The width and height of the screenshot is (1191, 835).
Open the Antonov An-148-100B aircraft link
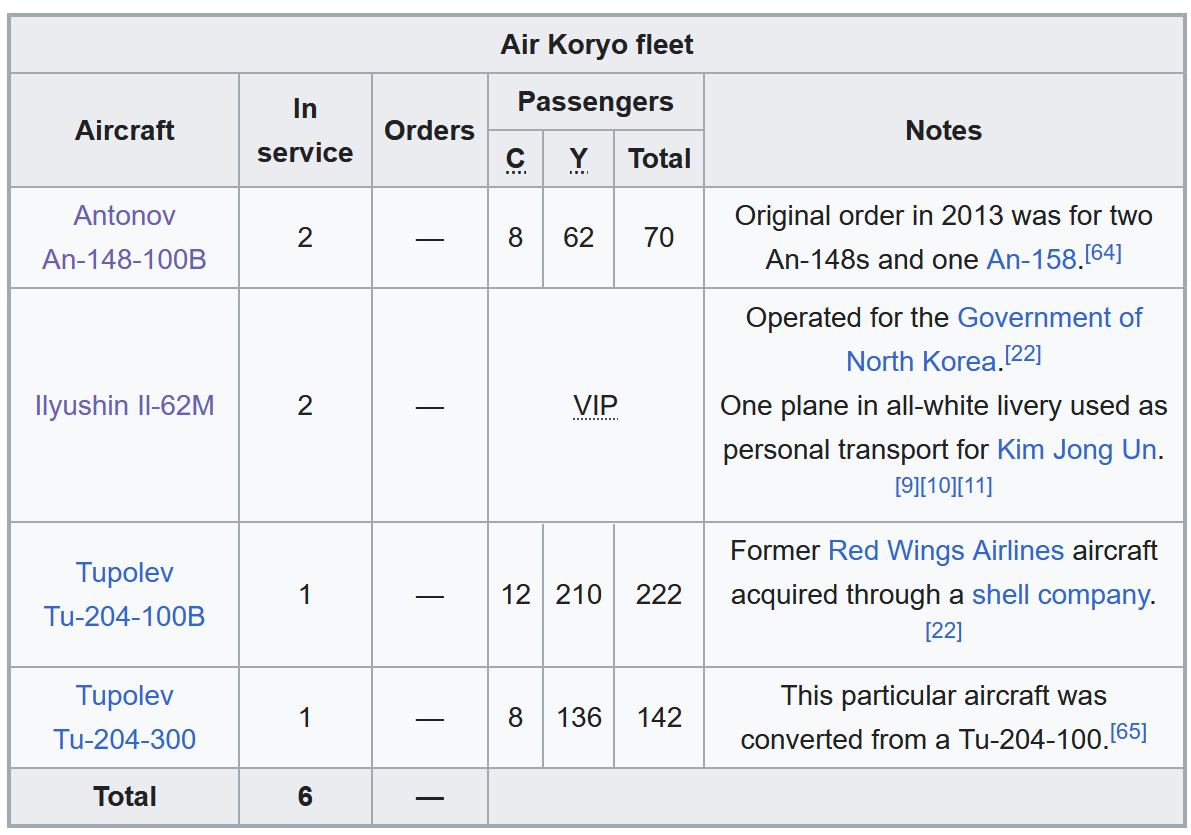[x=124, y=238]
